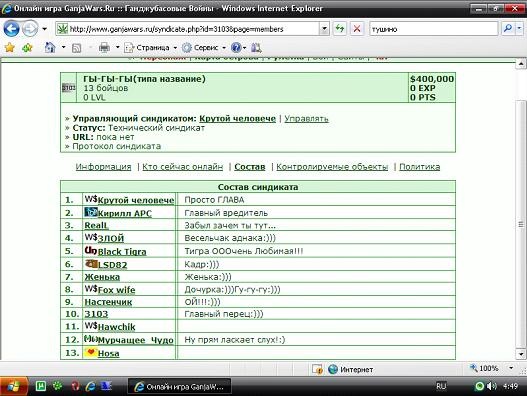Image resolution: width=527 pixels, height=396 pixels.
Task: Open the Политика tab
Action: click(419, 167)
